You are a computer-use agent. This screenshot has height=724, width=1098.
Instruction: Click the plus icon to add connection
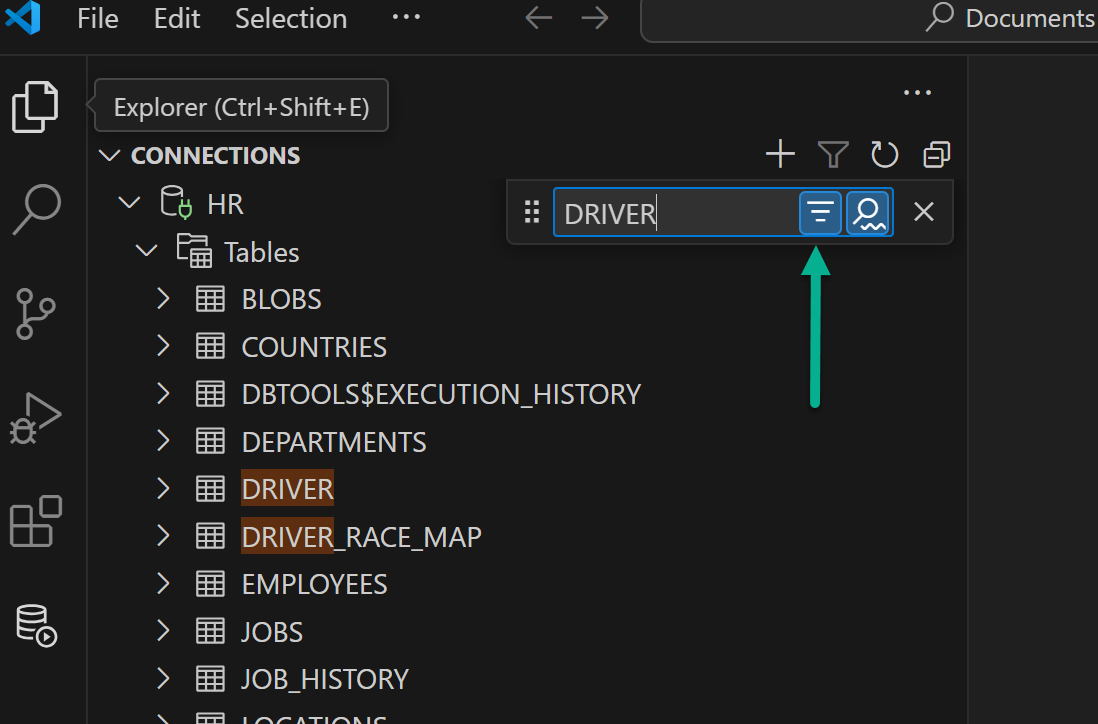click(x=780, y=155)
